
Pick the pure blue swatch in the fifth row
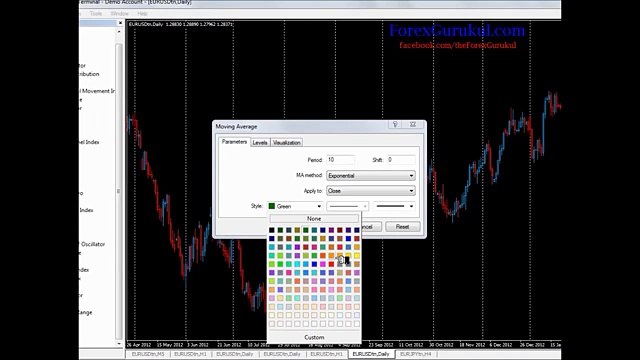tap(314, 264)
